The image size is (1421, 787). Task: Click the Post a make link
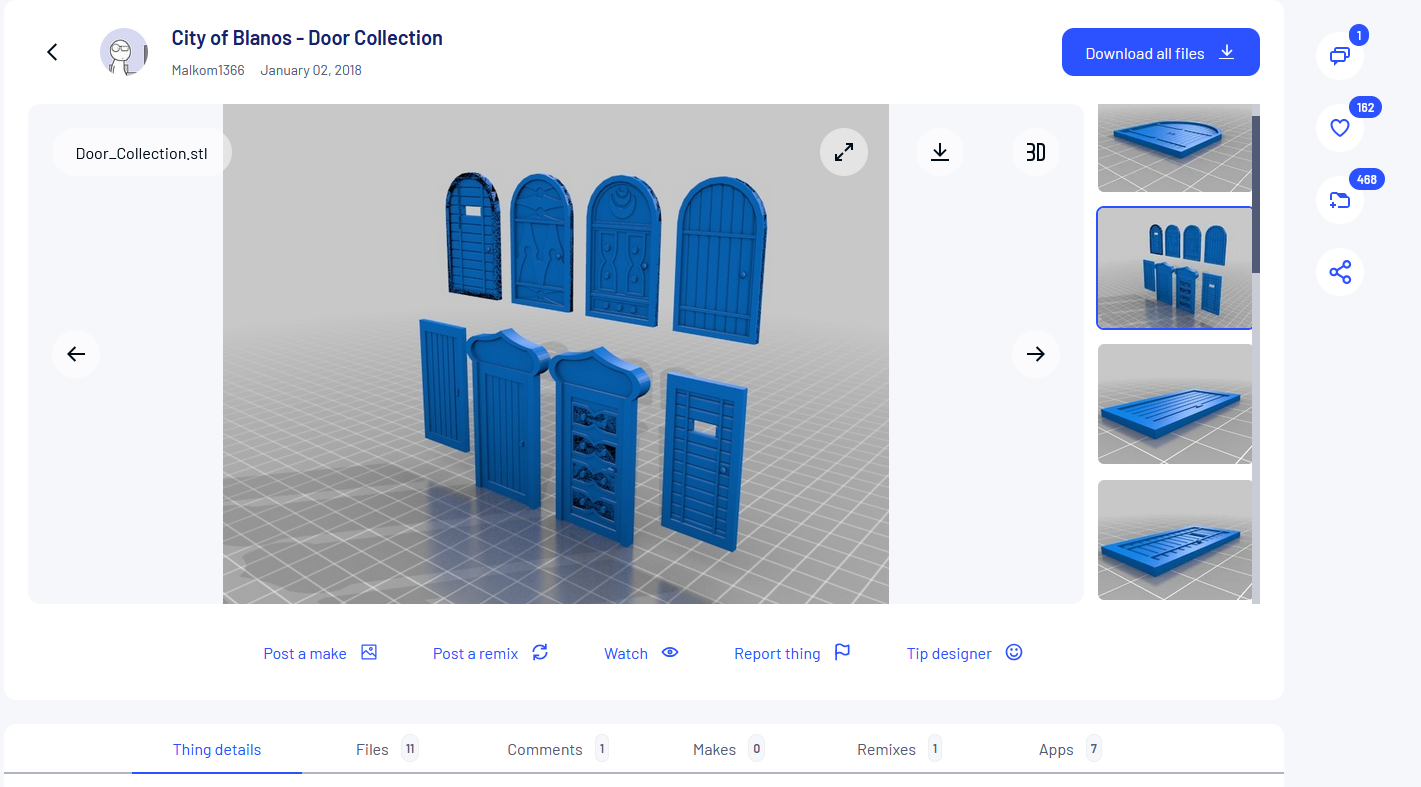(320, 653)
